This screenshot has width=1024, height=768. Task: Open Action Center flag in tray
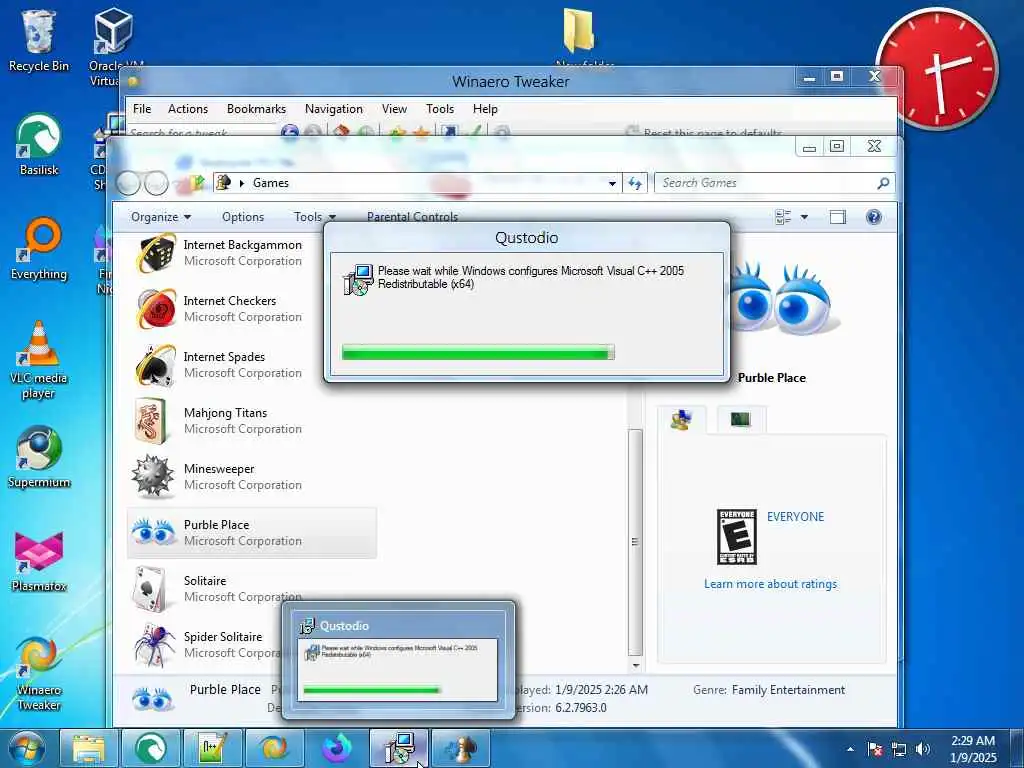click(875, 749)
